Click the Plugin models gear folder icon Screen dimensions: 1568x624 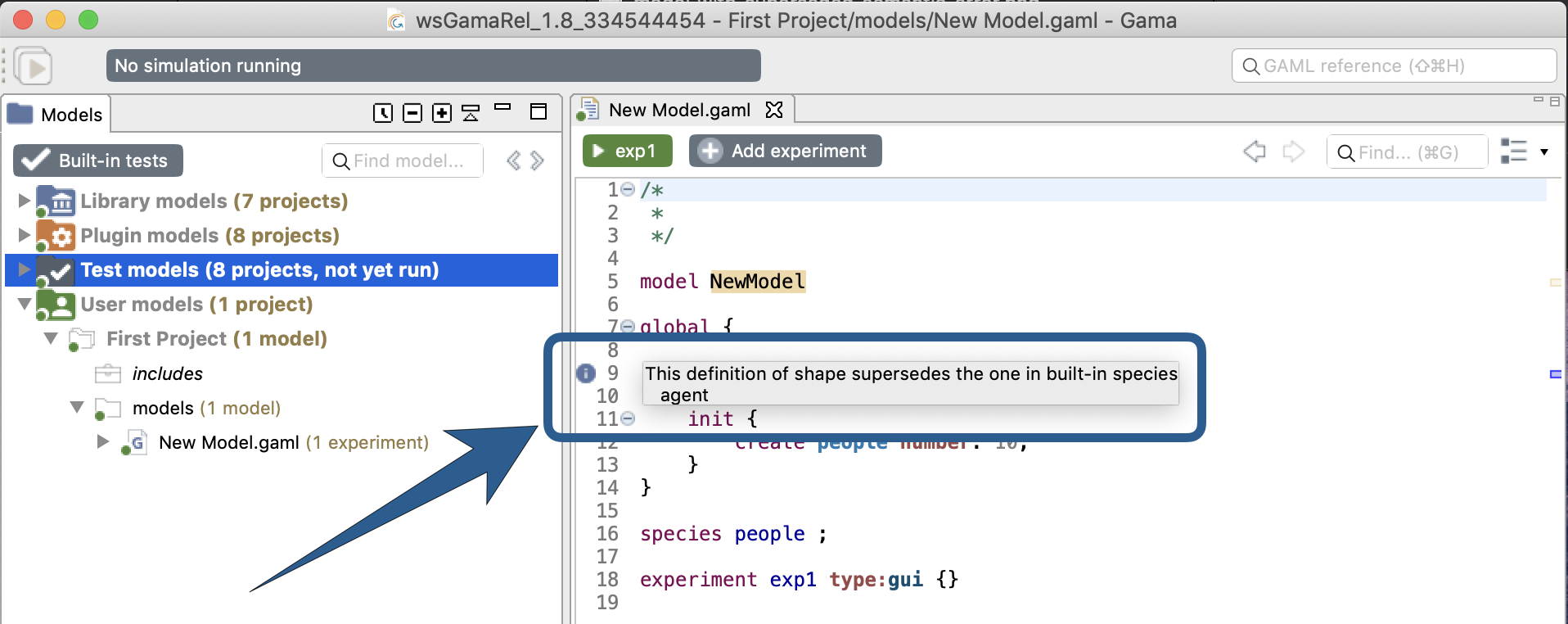tap(56, 236)
